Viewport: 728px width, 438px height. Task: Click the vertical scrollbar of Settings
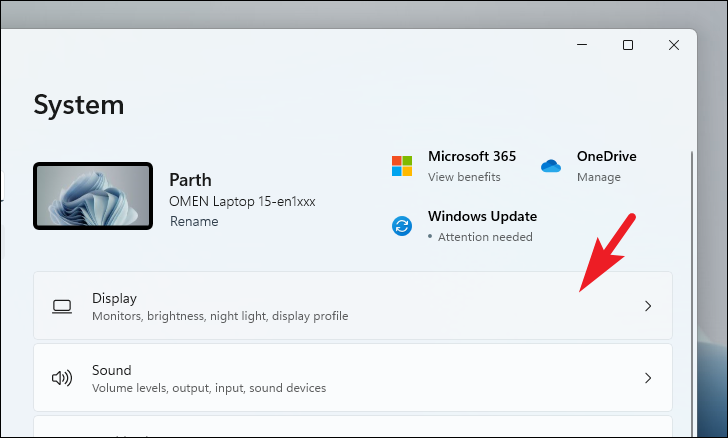click(x=692, y=293)
